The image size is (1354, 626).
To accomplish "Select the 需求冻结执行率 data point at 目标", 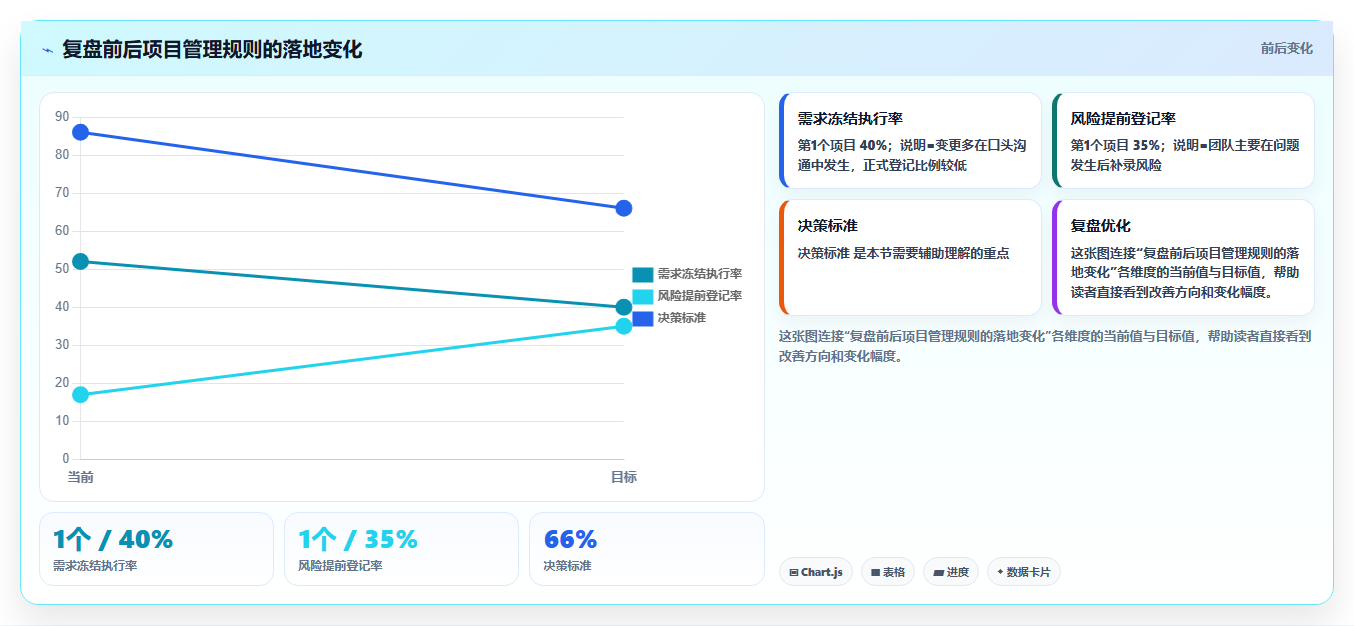I will pyautogui.click(x=624, y=307).
